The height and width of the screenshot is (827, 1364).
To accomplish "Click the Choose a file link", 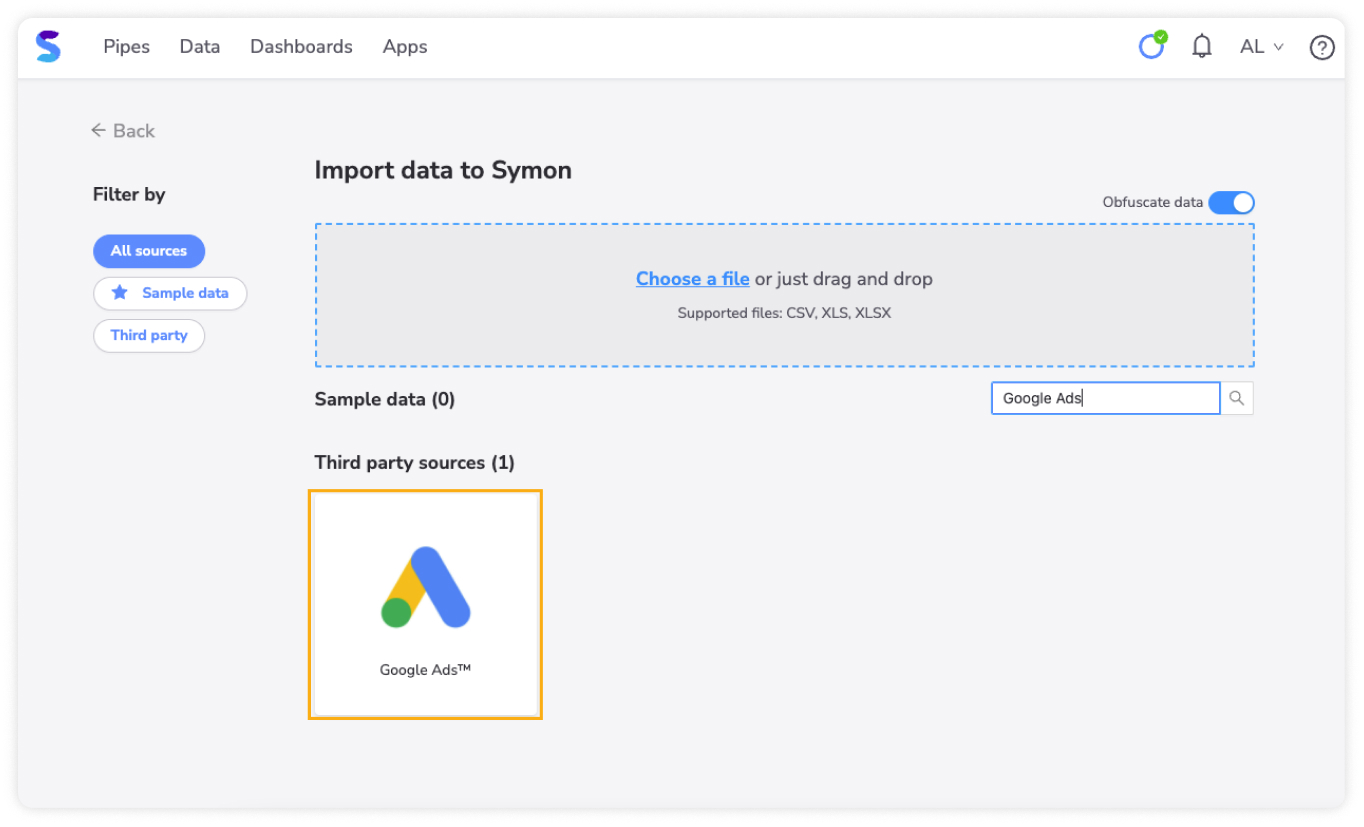I will pos(693,279).
